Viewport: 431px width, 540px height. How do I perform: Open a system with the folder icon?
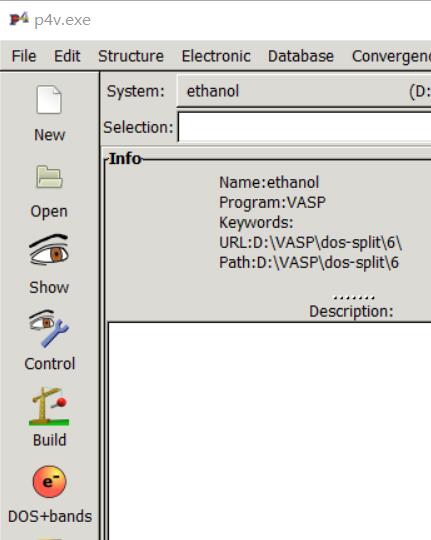coord(49,177)
